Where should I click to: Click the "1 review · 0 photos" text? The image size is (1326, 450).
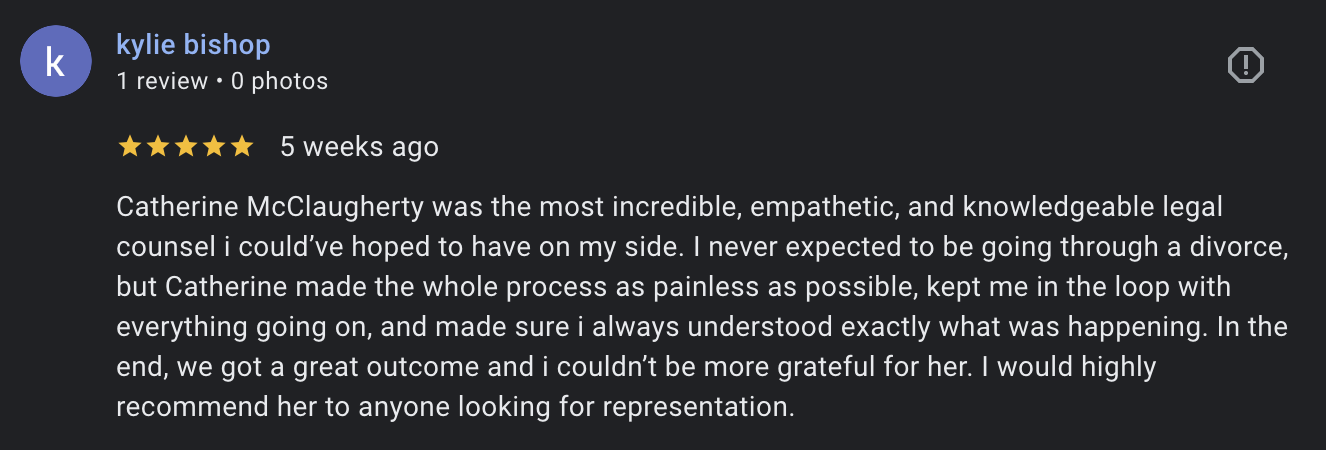[x=222, y=81]
